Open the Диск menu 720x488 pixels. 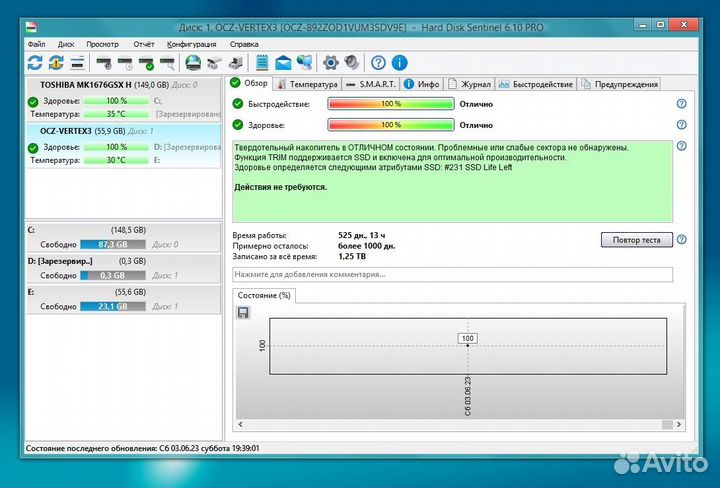pos(66,45)
